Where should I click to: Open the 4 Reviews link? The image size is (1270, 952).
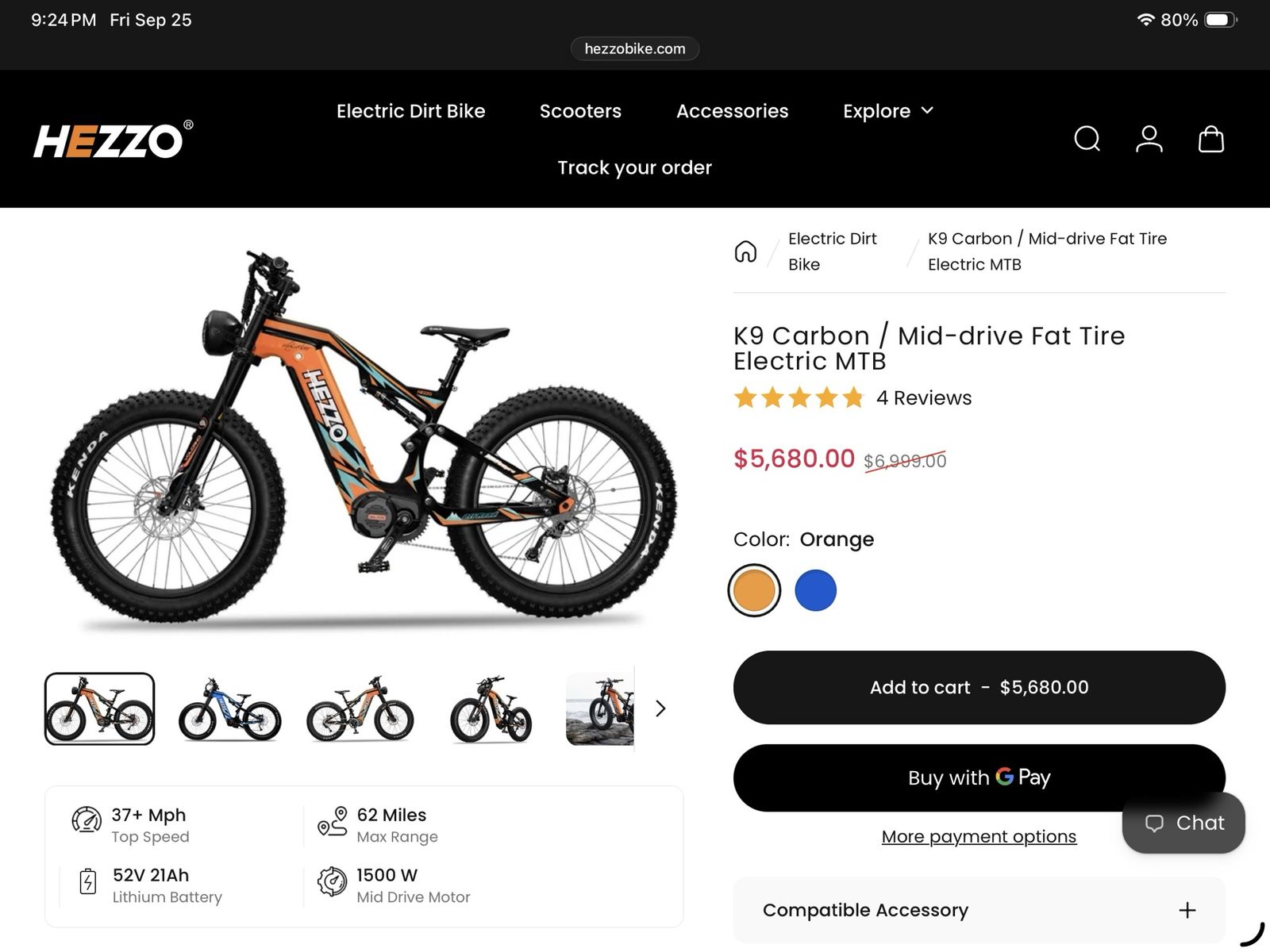[924, 397]
